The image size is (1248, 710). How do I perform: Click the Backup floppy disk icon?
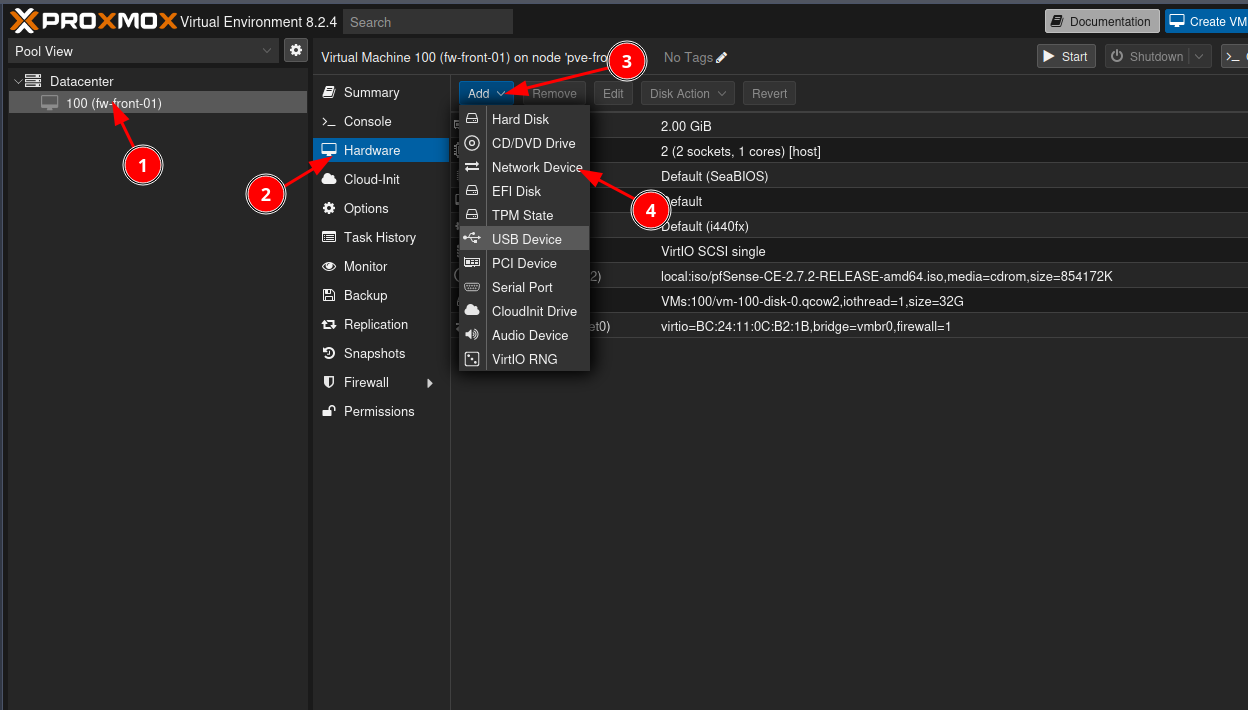(328, 296)
